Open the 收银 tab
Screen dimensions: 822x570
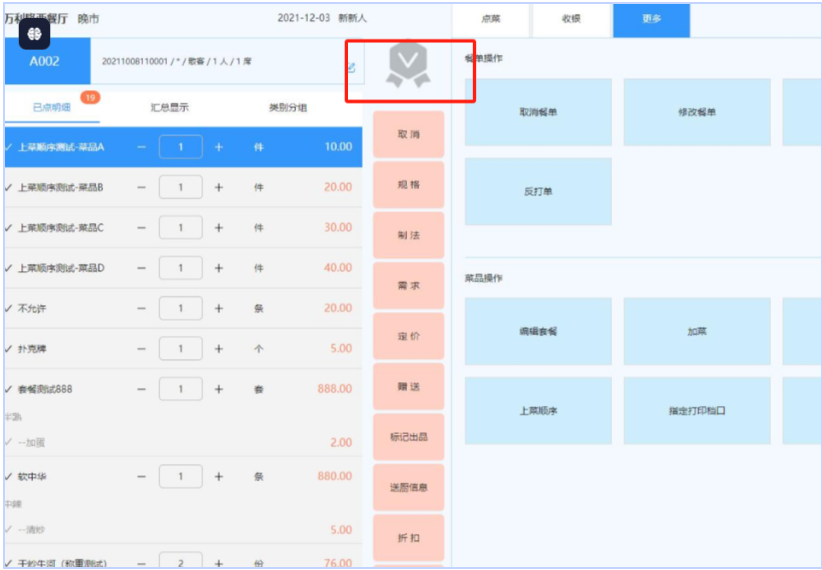pyautogui.click(x=571, y=19)
